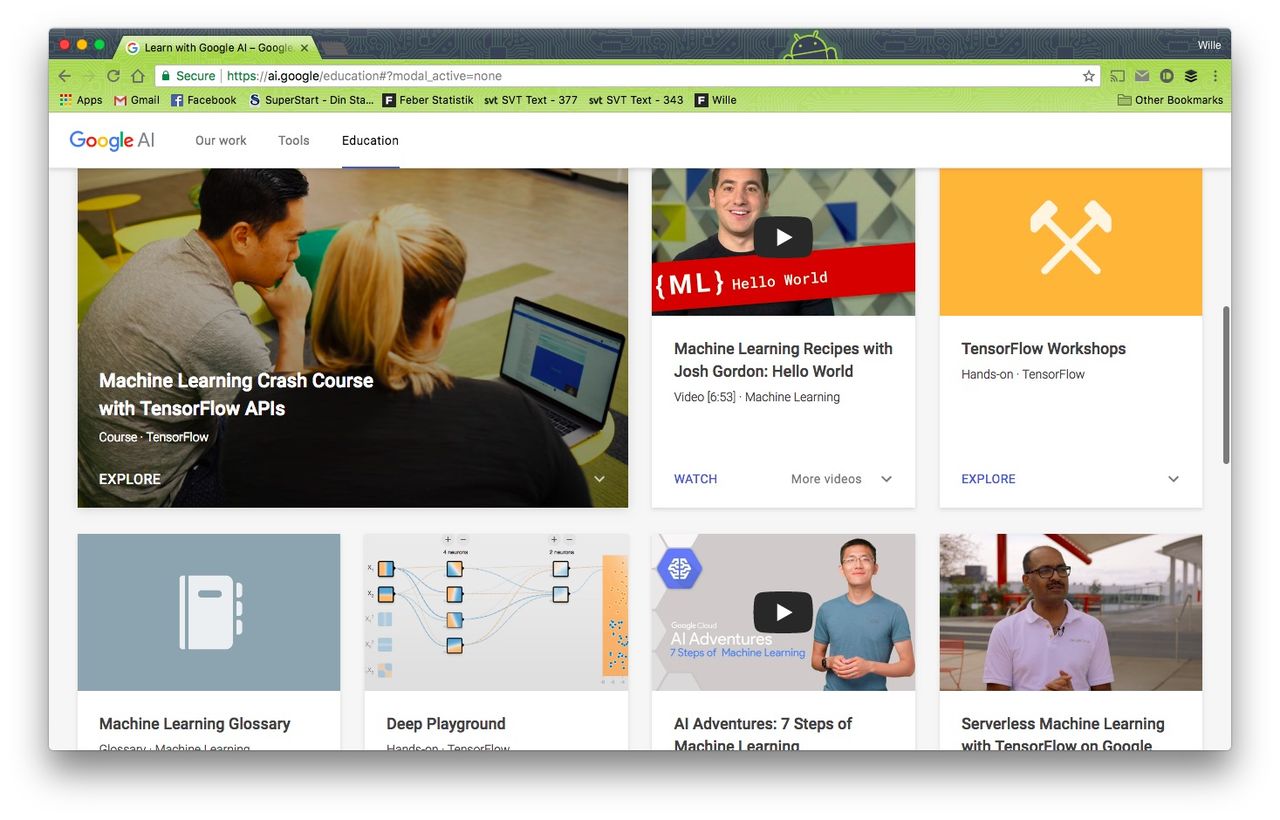
Task: Expand the Machine Learning Crash Course card chevron
Action: [x=599, y=479]
